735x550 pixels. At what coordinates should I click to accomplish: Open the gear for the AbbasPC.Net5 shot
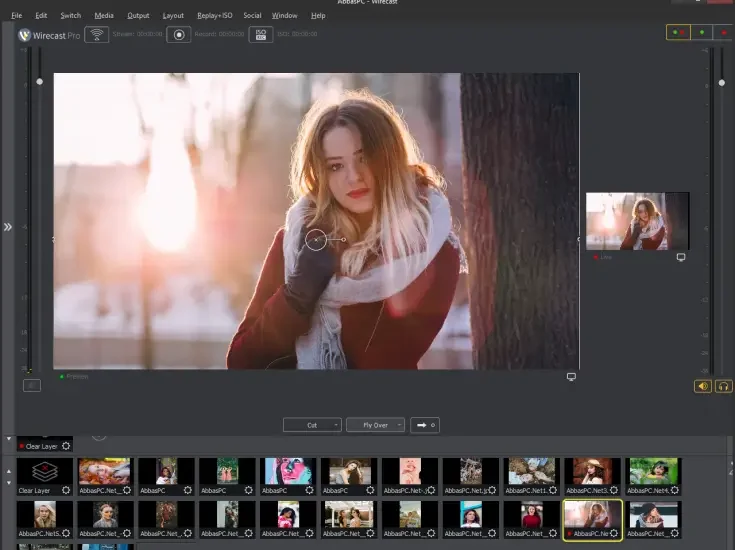(x=66, y=533)
